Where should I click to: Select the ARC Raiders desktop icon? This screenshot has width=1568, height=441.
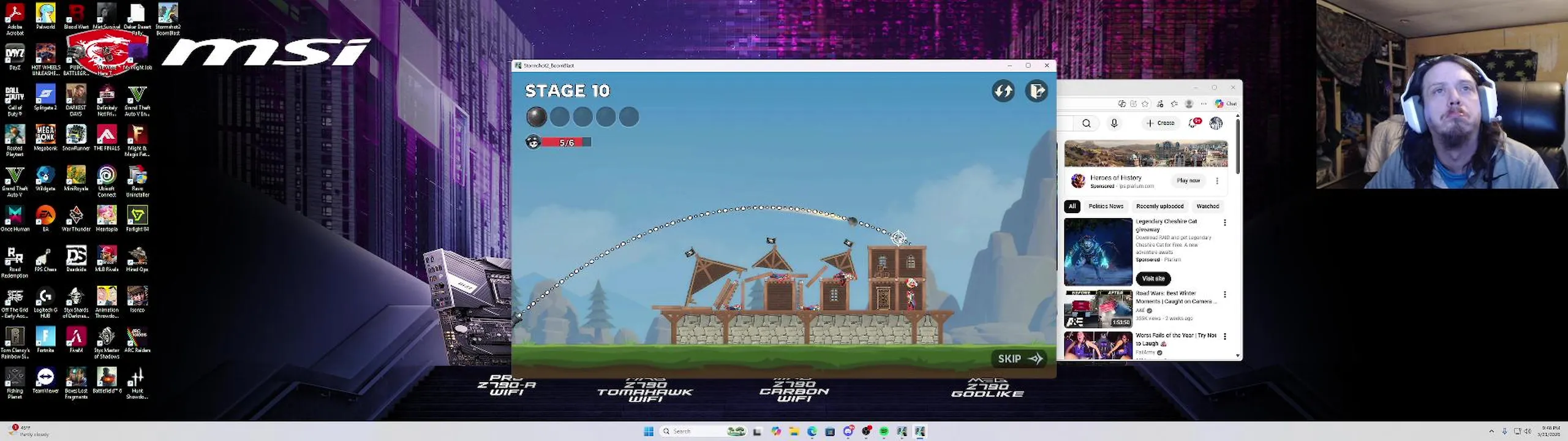pyautogui.click(x=137, y=340)
